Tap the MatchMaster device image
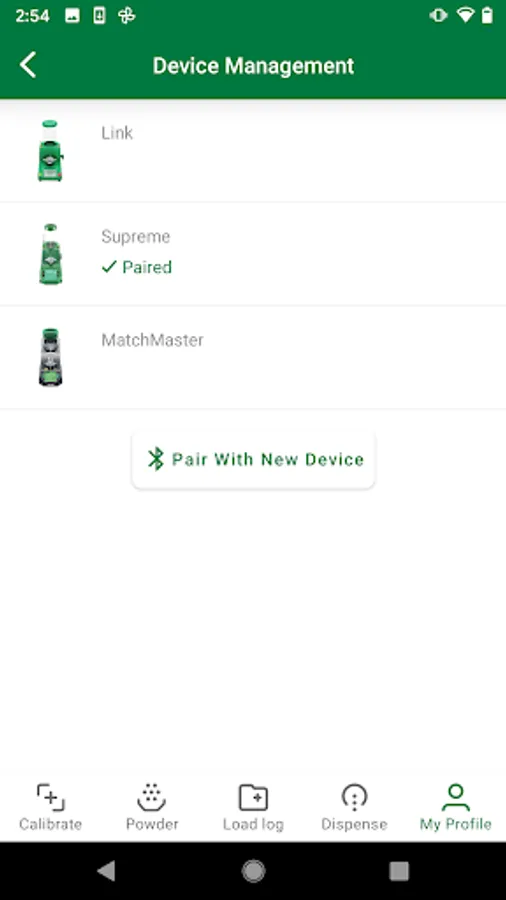The width and height of the screenshot is (506, 900). click(x=50, y=357)
